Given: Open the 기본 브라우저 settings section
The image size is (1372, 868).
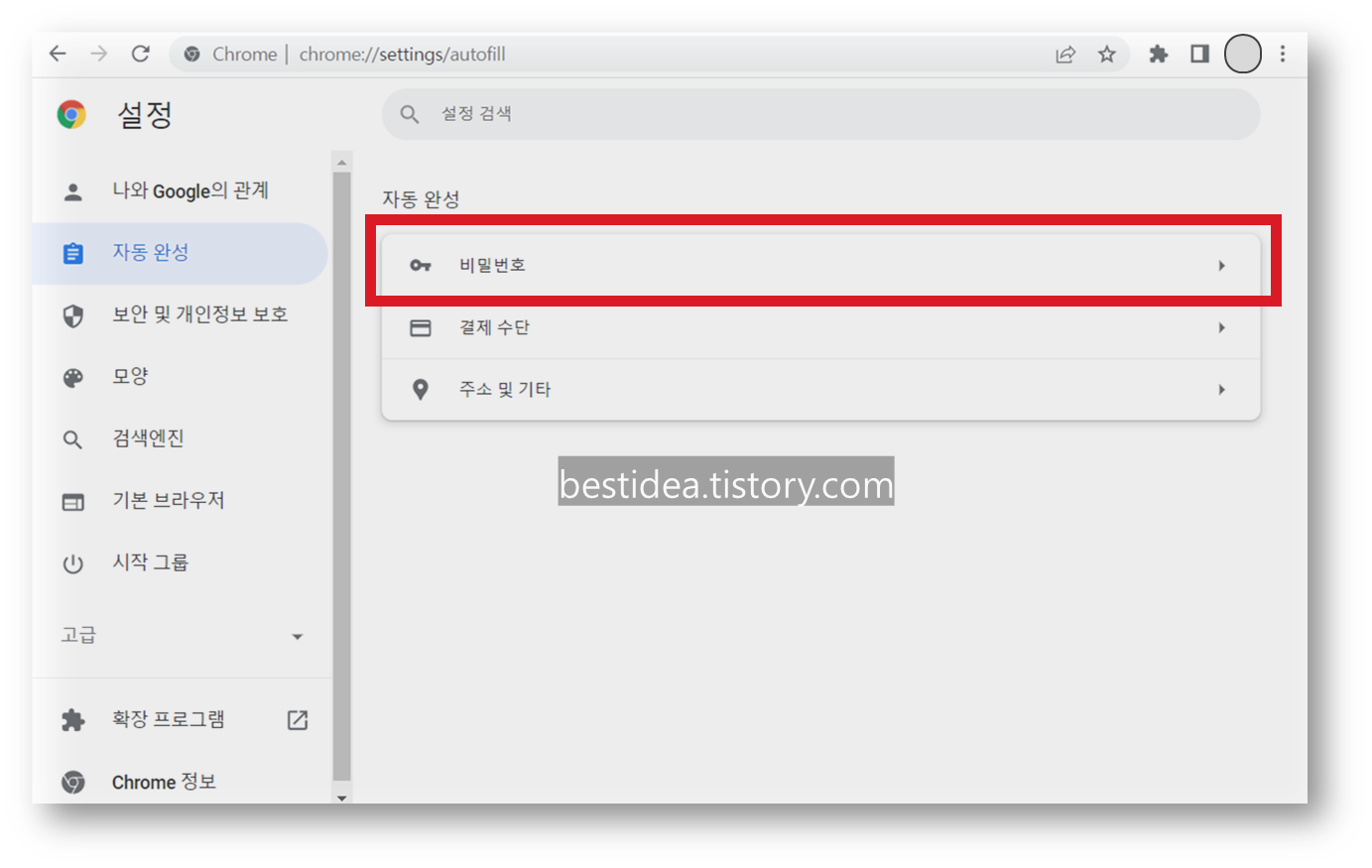Looking at the screenshot, I should click(180, 502).
